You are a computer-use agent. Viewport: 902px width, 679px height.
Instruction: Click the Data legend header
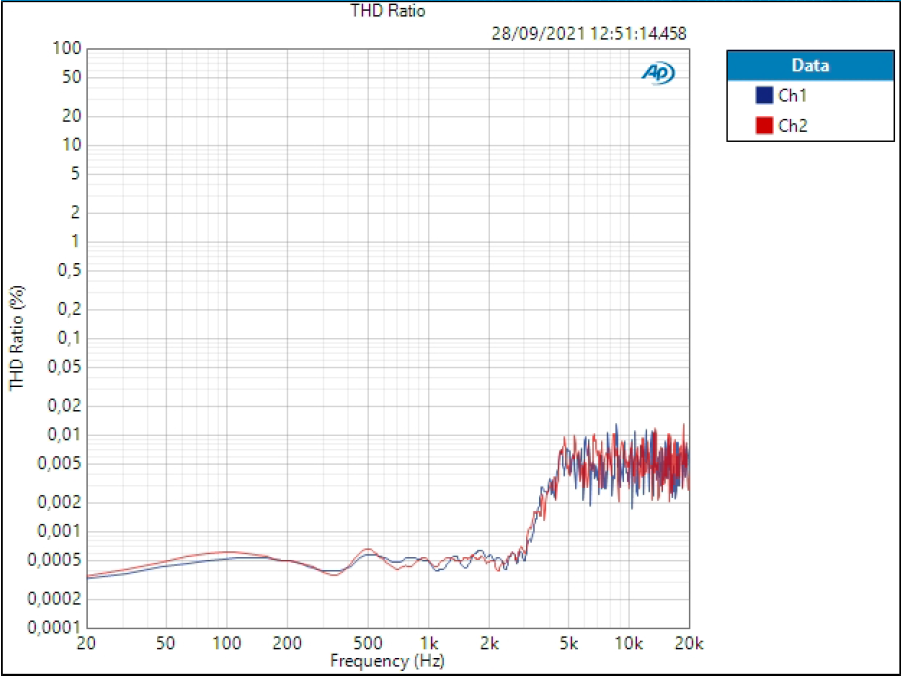pyautogui.click(x=810, y=65)
